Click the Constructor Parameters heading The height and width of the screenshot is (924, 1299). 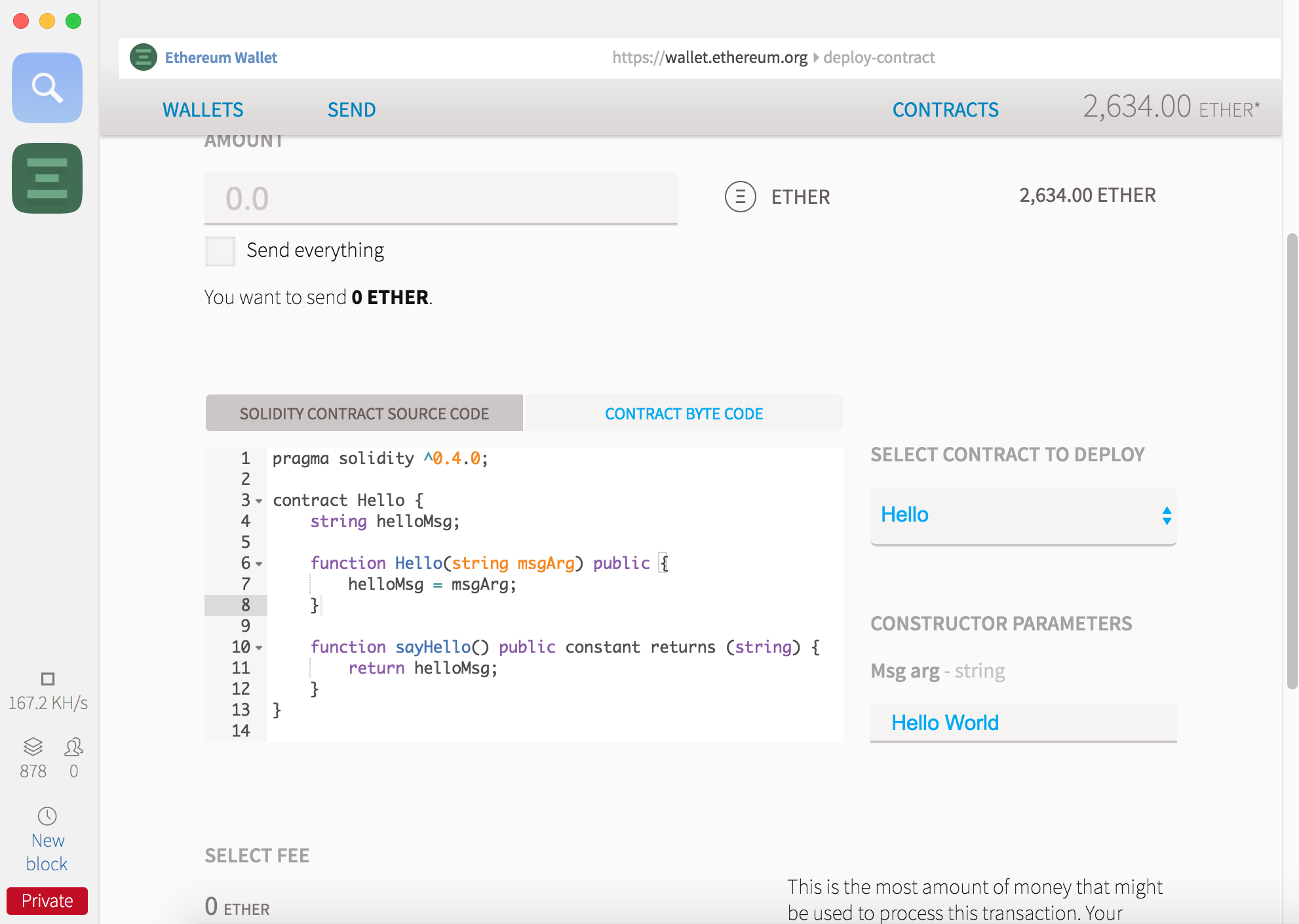point(1001,624)
